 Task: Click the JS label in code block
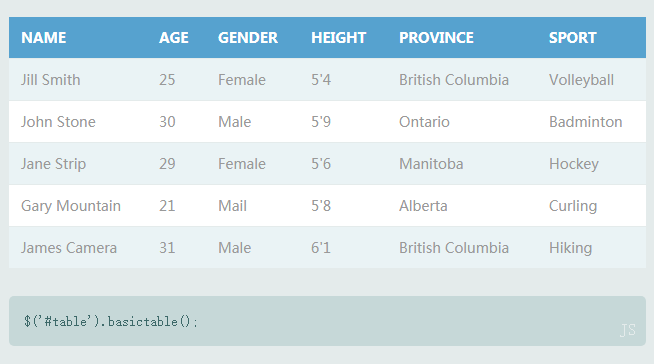(x=628, y=330)
